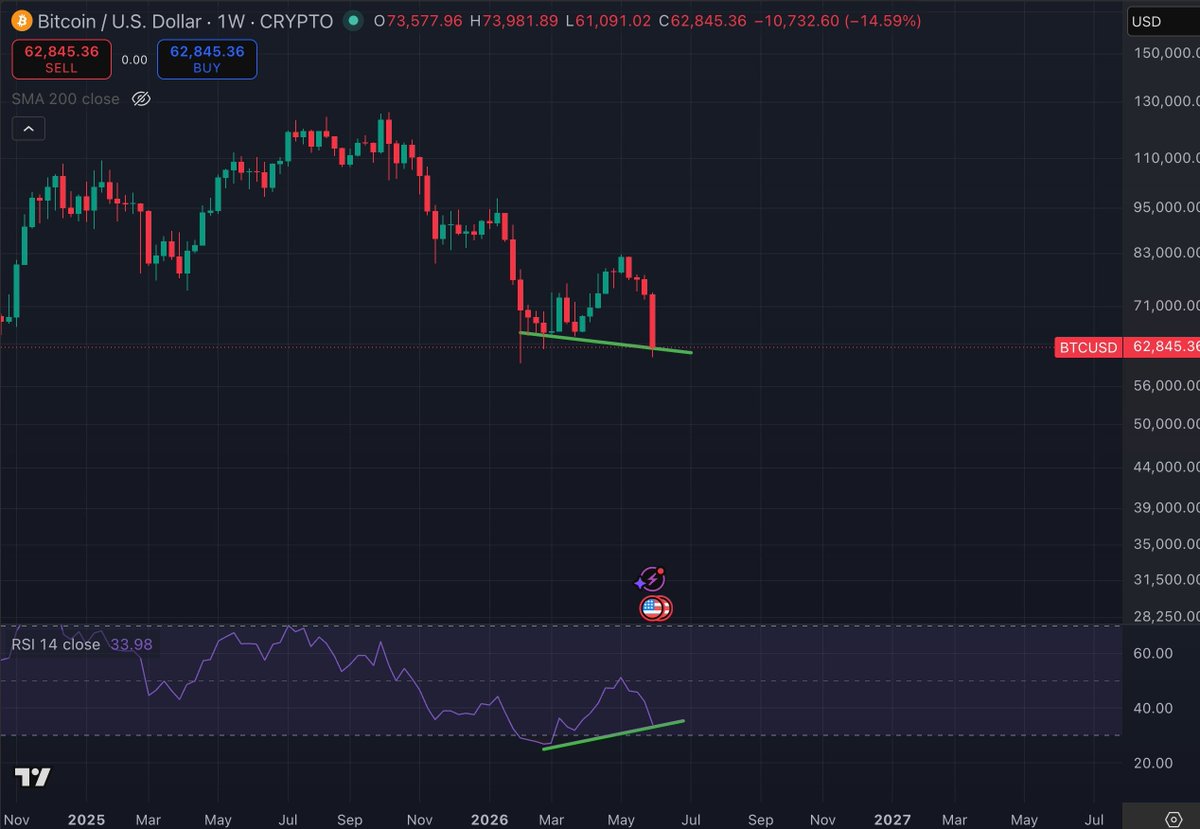
Task: Select the SMA 200 close indicator legend
Action: 66,99
